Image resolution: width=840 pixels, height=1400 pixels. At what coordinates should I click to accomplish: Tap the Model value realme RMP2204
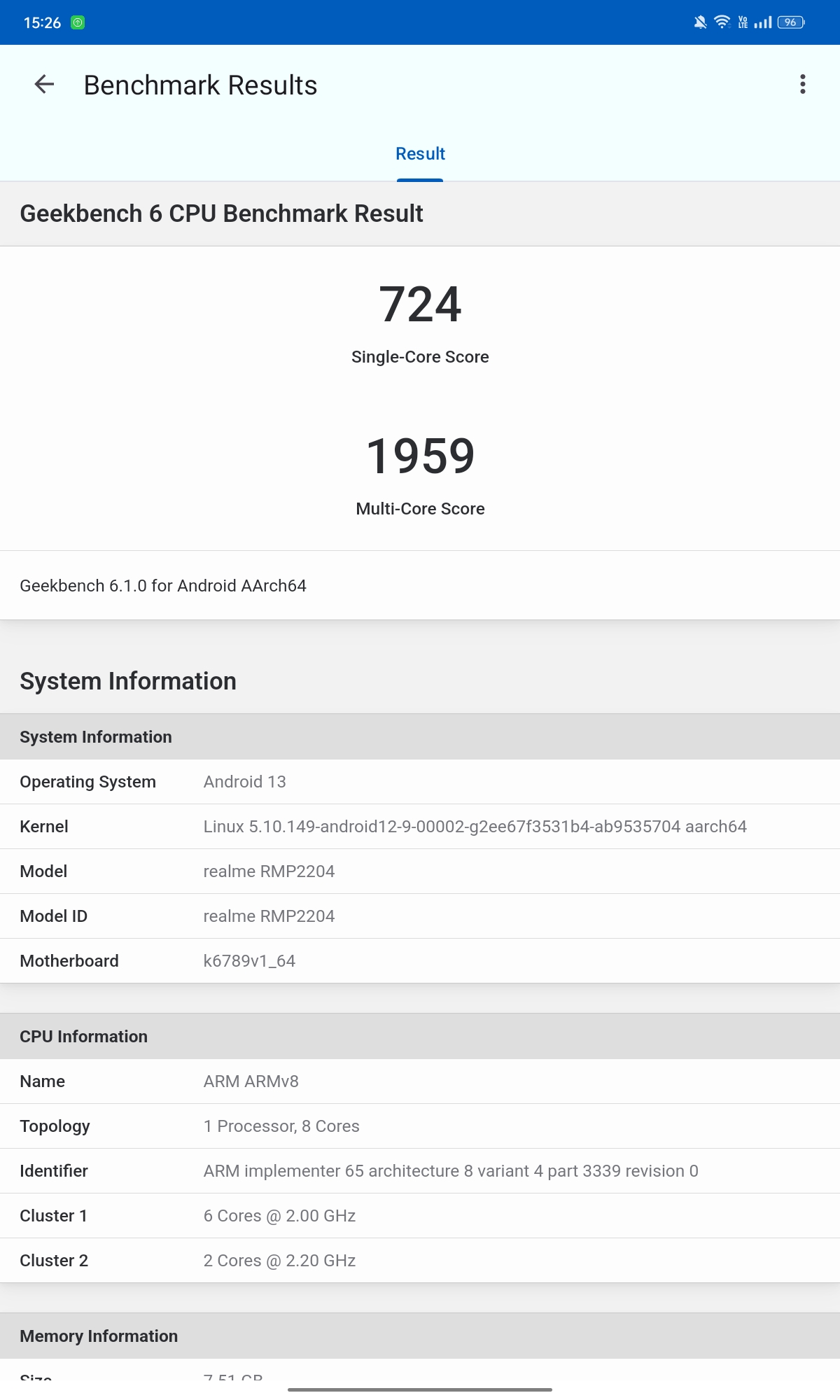coord(269,871)
